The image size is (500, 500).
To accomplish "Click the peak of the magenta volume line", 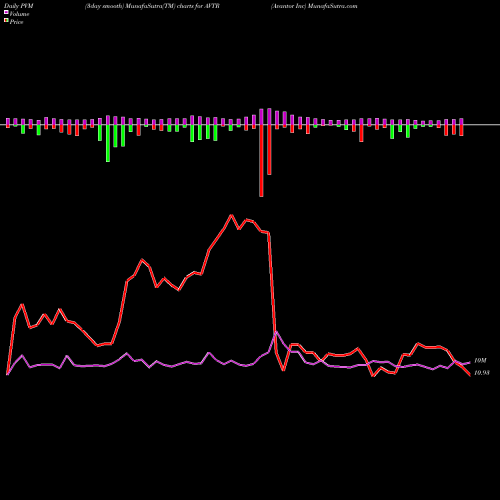I will tap(276, 332).
